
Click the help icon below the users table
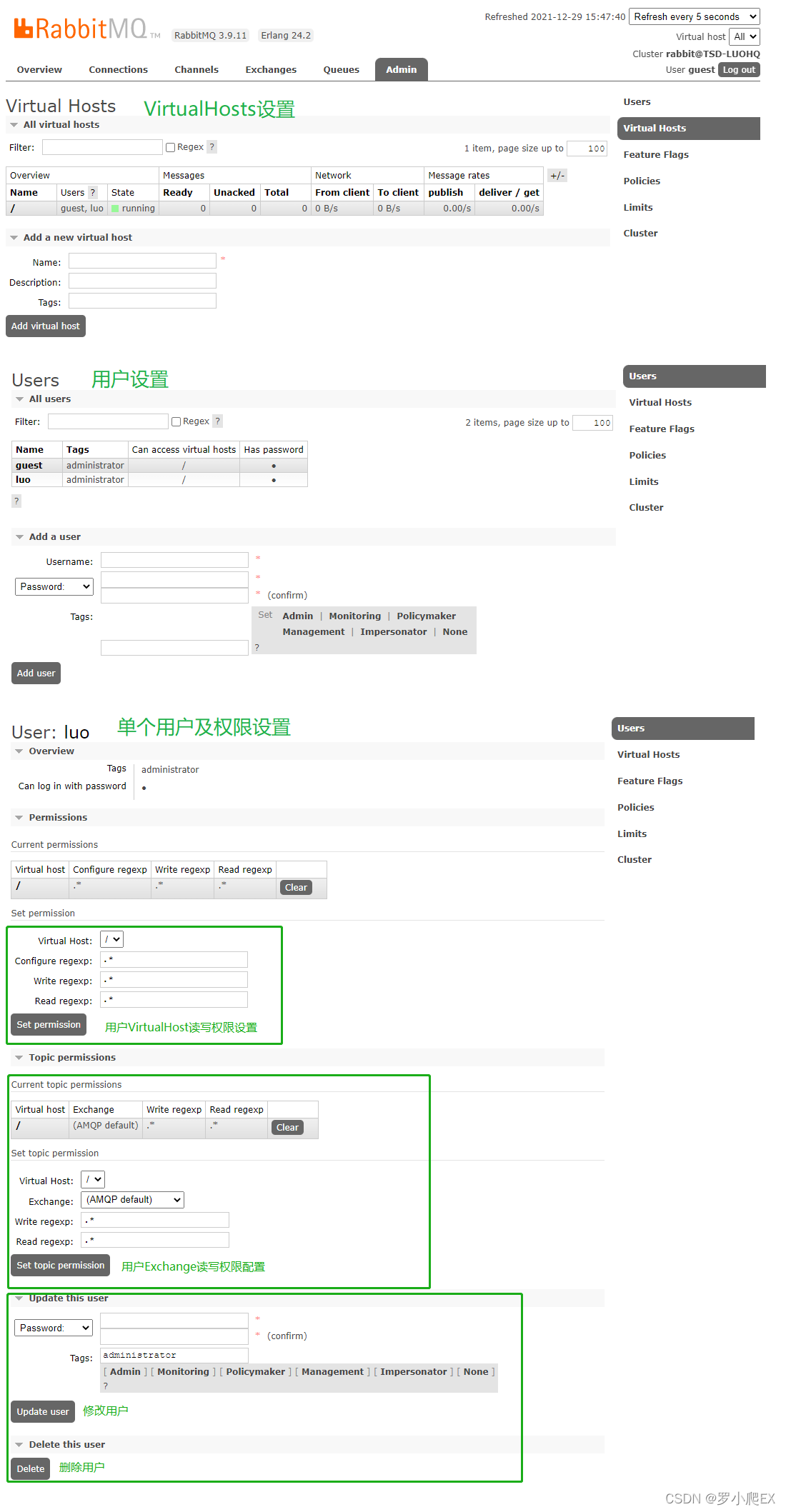pyautogui.click(x=16, y=501)
